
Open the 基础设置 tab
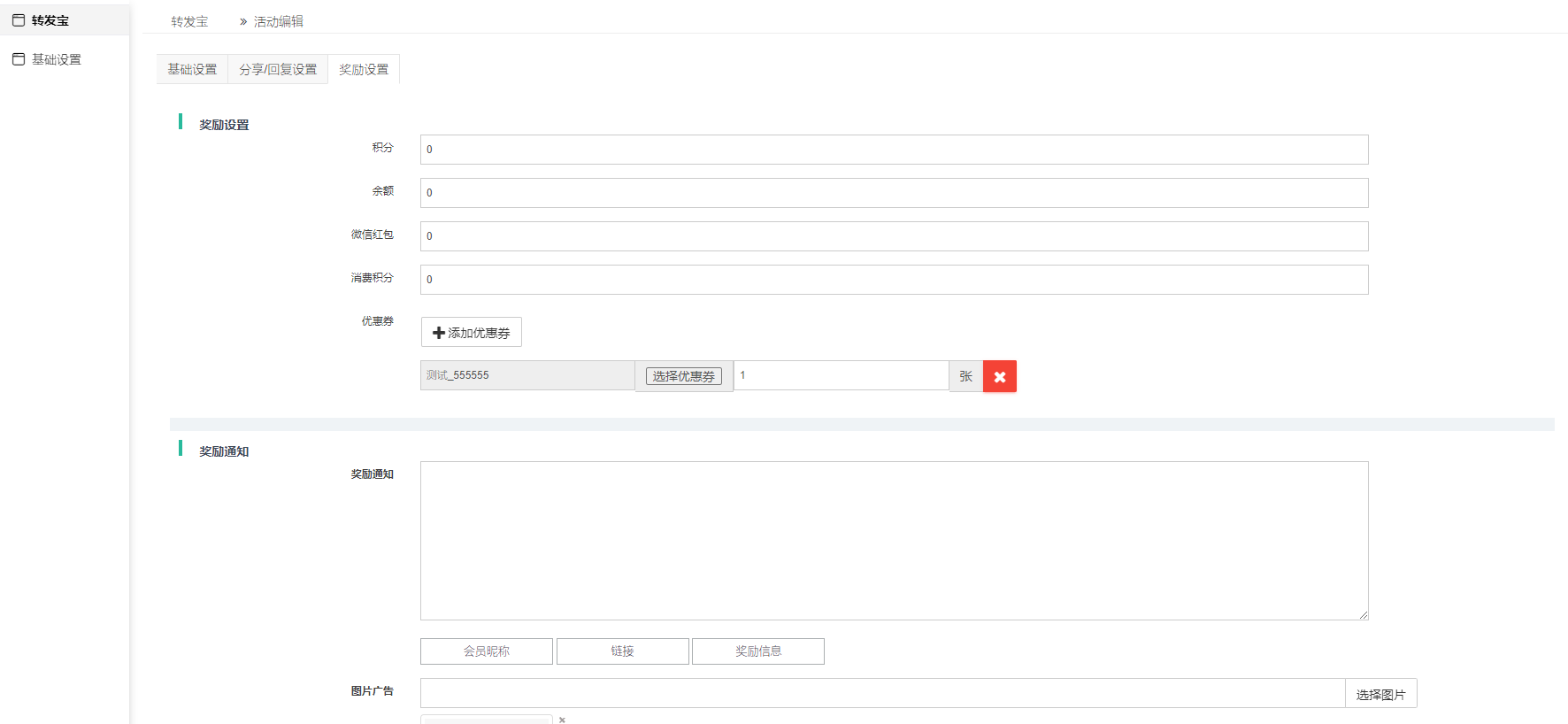click(x=192, y=69)
